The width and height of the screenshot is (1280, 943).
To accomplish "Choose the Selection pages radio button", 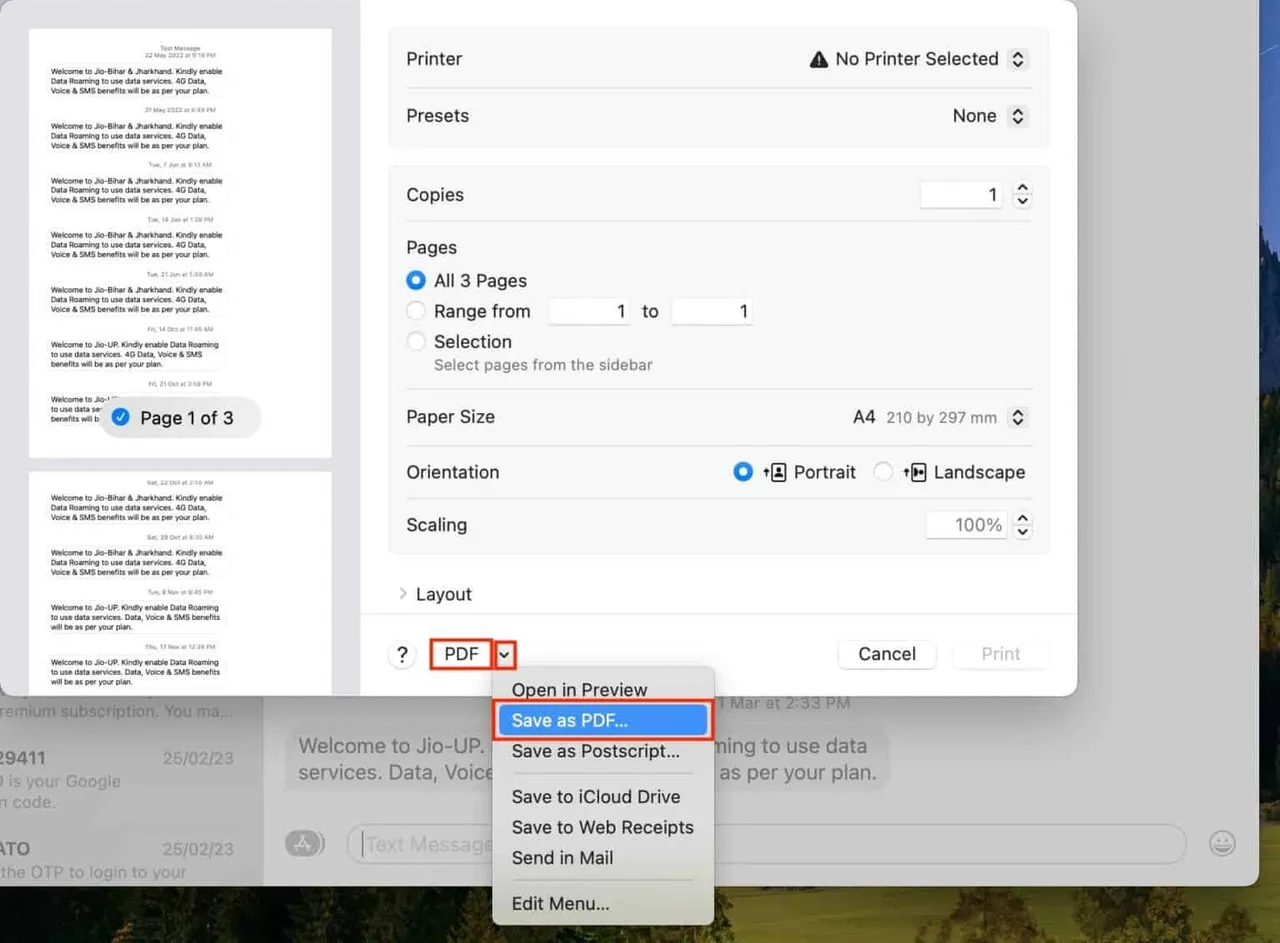I will tap(416, 342).
